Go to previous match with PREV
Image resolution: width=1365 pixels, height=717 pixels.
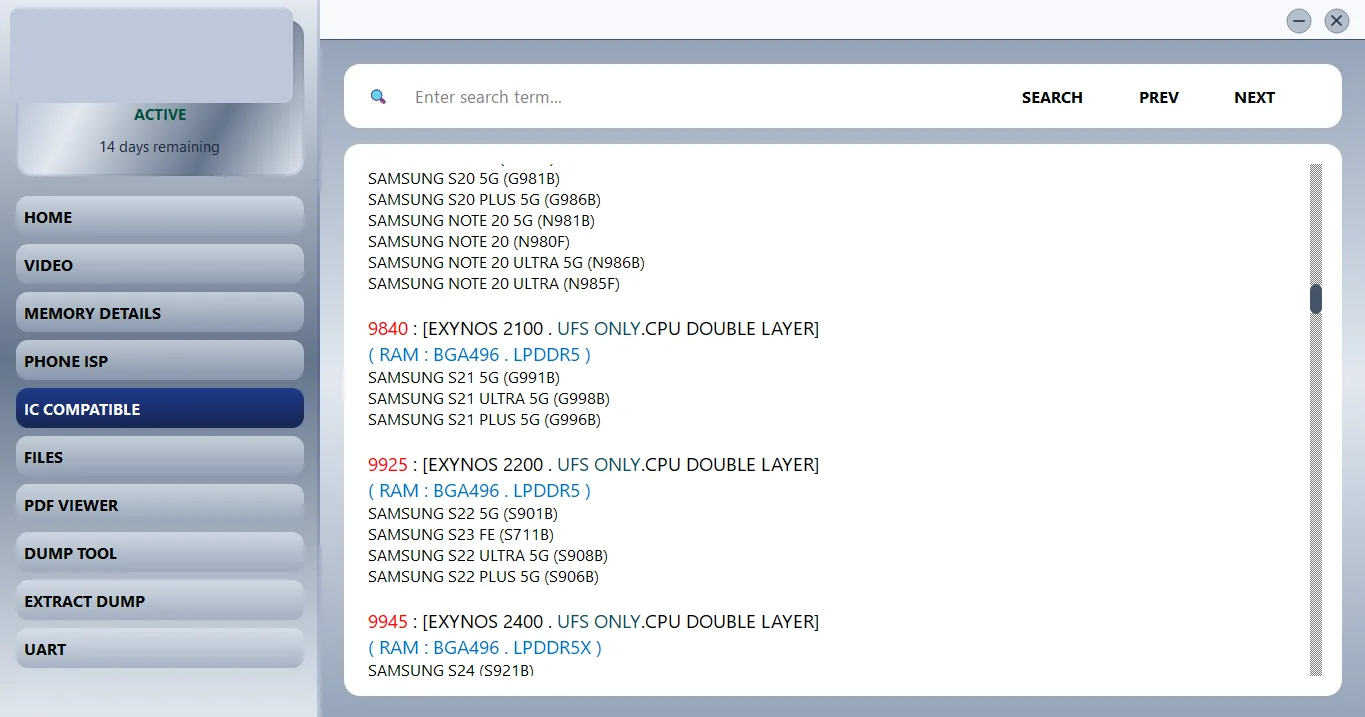(x=1159, y=97)
